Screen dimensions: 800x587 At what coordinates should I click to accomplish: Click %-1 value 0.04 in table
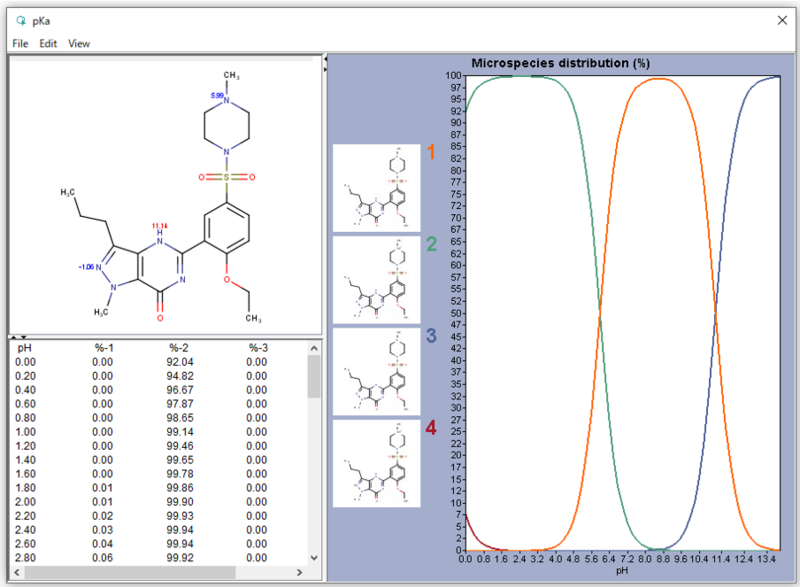103,544
